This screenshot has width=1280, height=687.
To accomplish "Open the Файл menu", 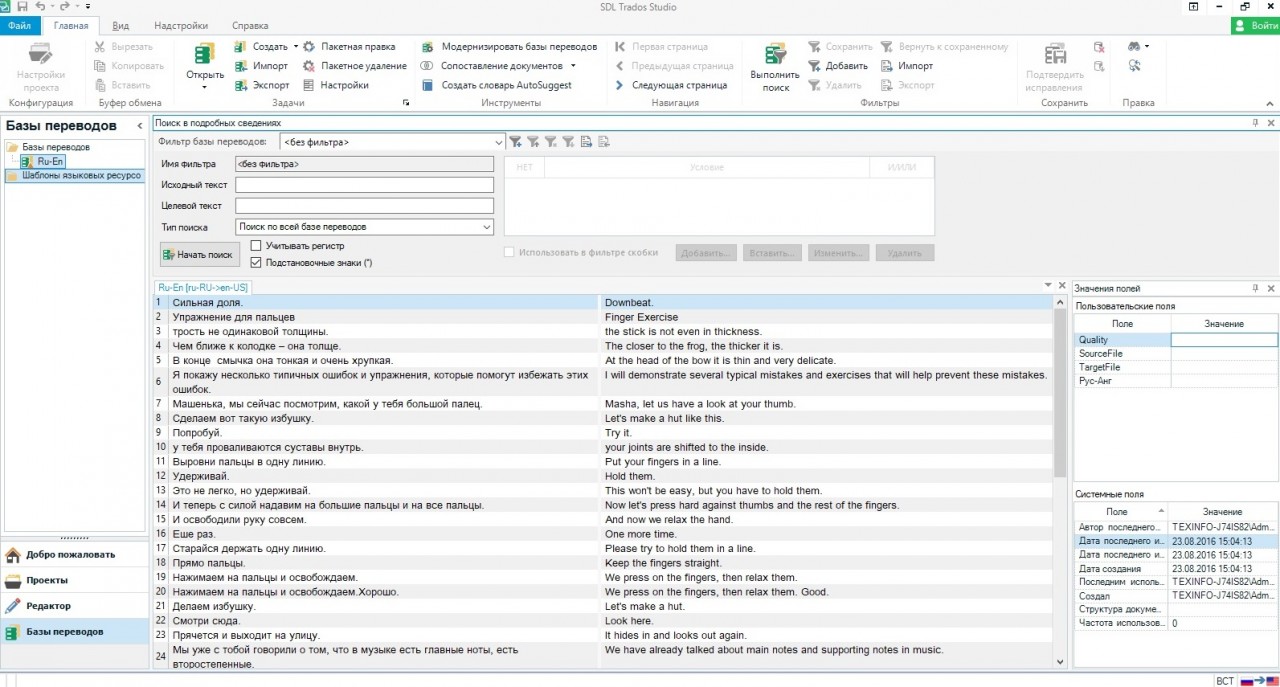I will [x=20, y=26].
